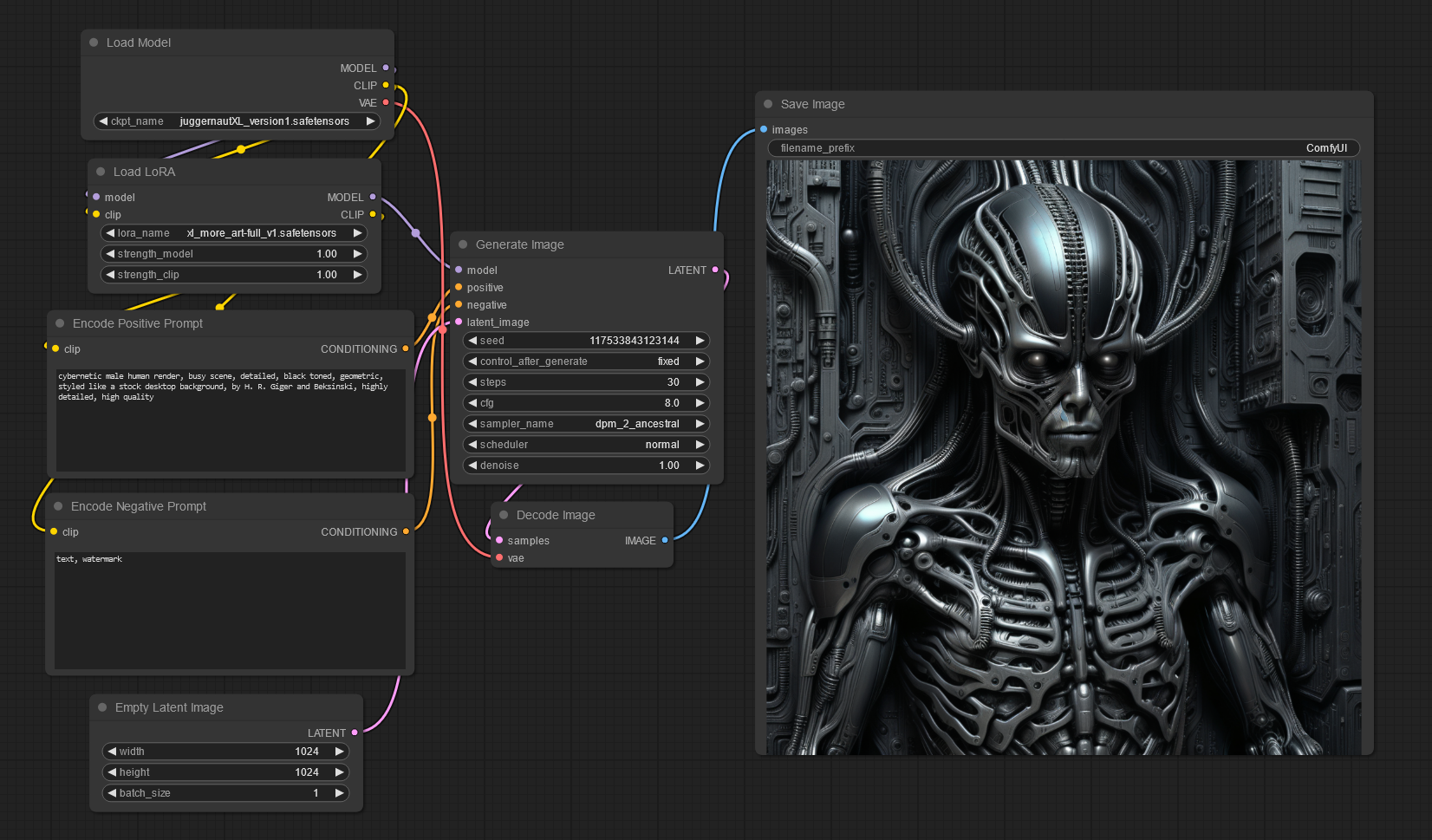Click the VAE output socket on Load Model
This screenshot has height=840, width=1432.
pos(386,102)
